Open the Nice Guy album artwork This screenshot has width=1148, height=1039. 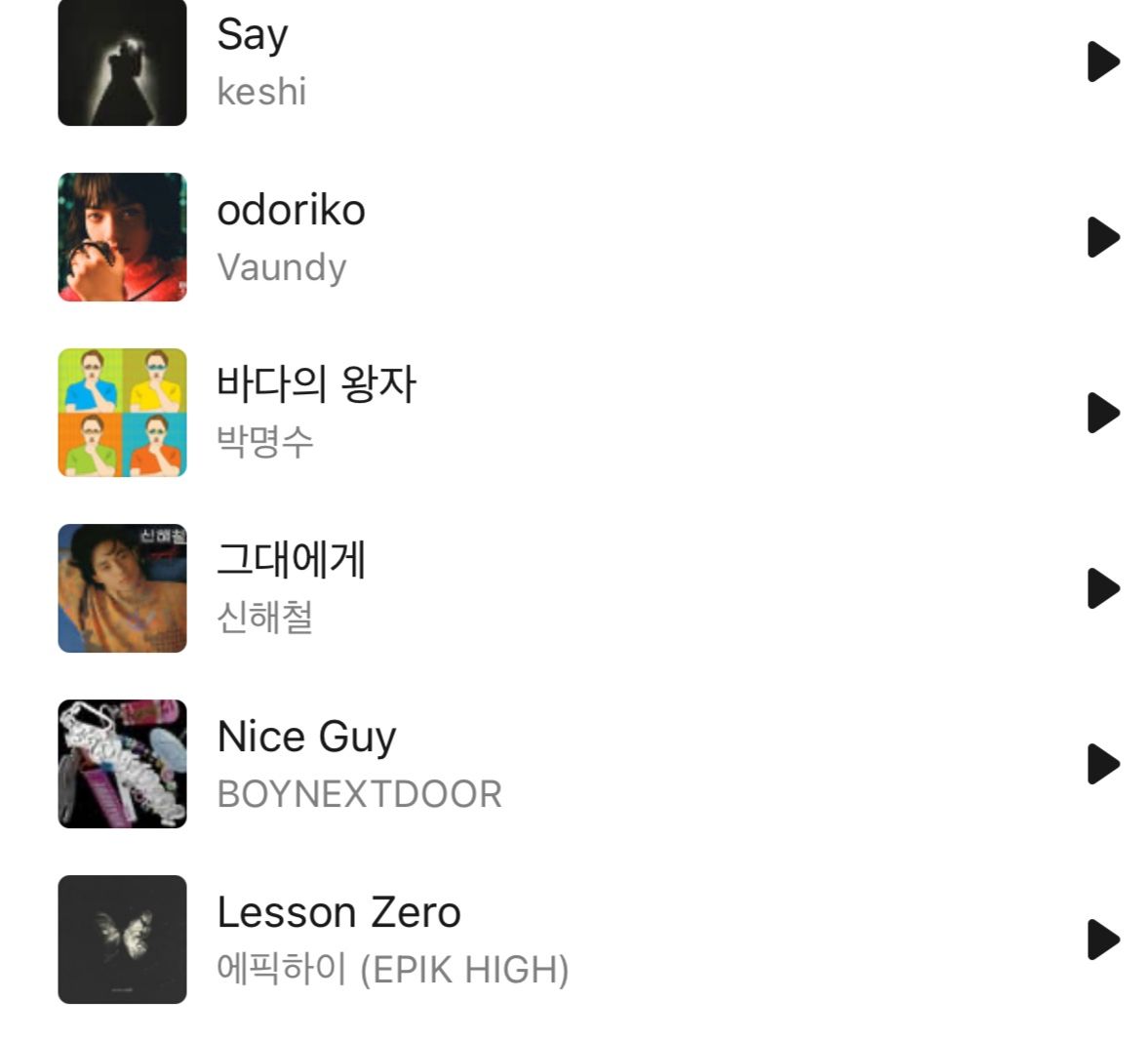122,764
